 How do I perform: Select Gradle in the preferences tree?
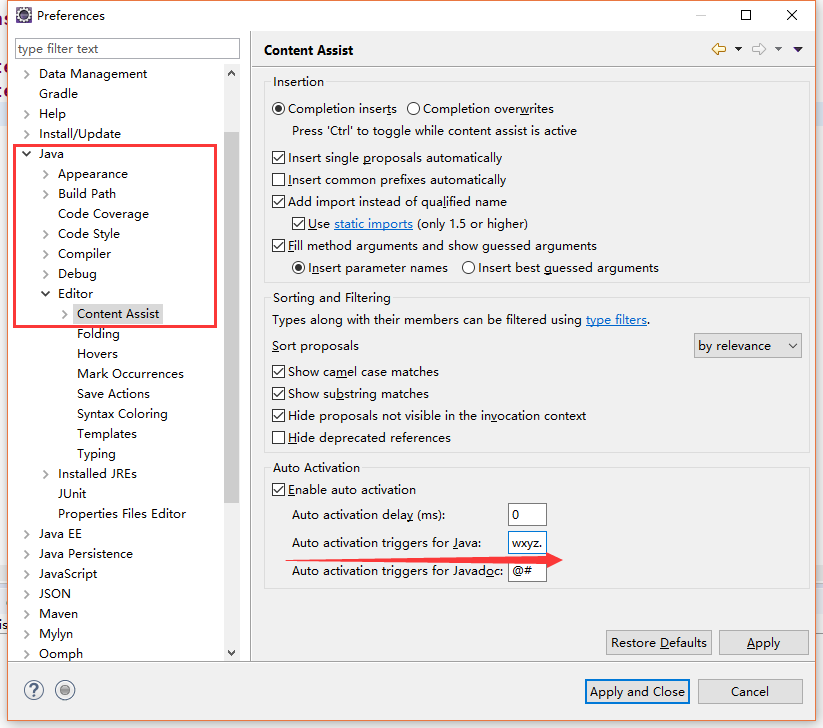pos(58,94)
